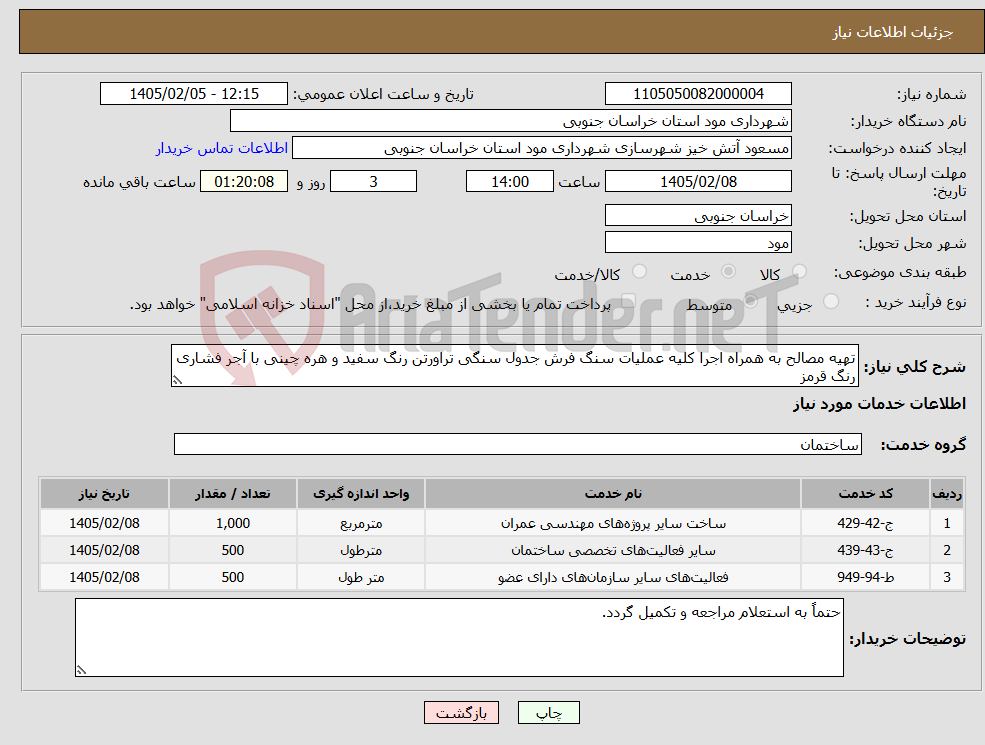Click the مهلت ارسال پاسخ label
985x745 pixels.
point(898,182)
